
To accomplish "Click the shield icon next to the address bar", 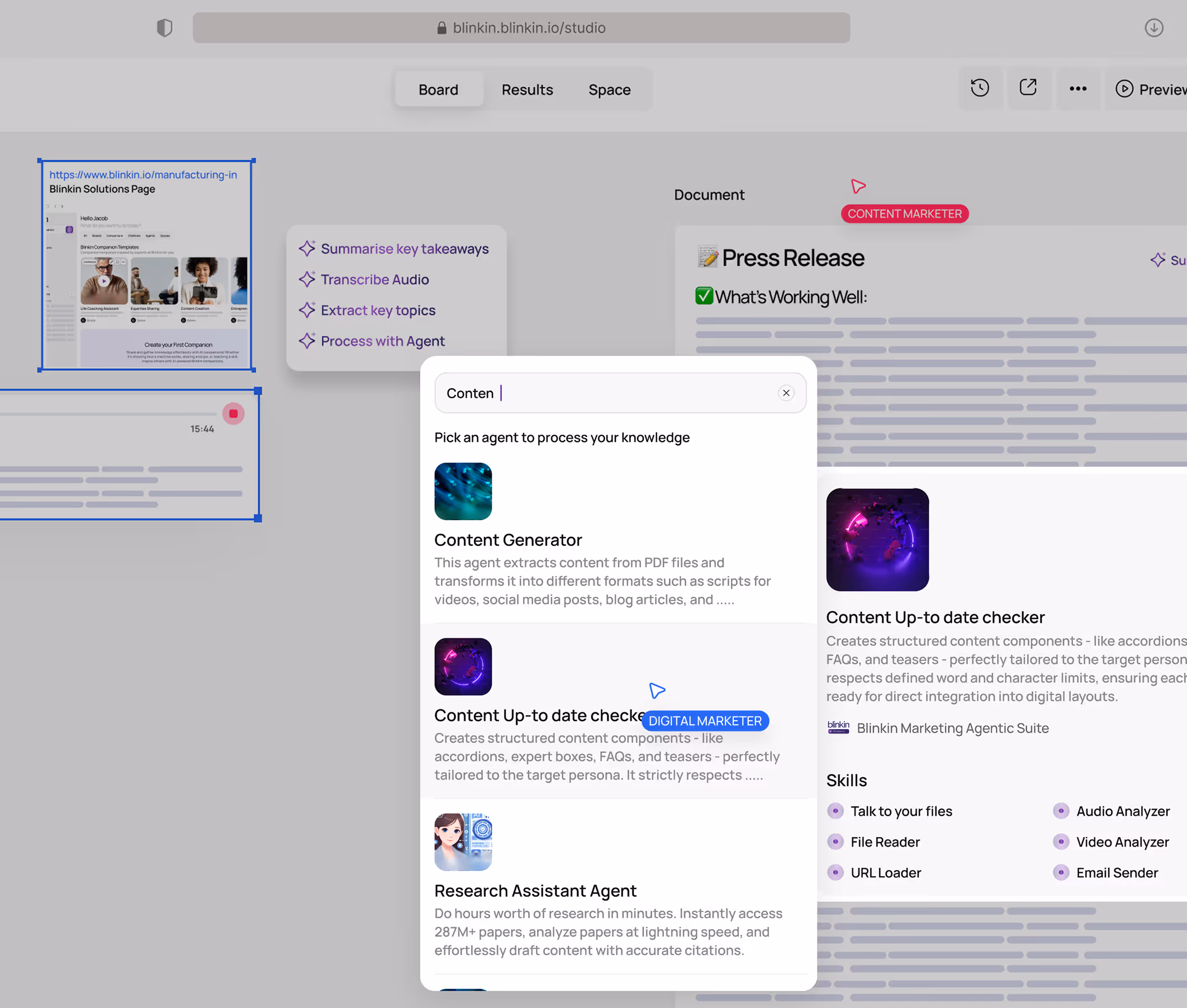I will [164, 27].
